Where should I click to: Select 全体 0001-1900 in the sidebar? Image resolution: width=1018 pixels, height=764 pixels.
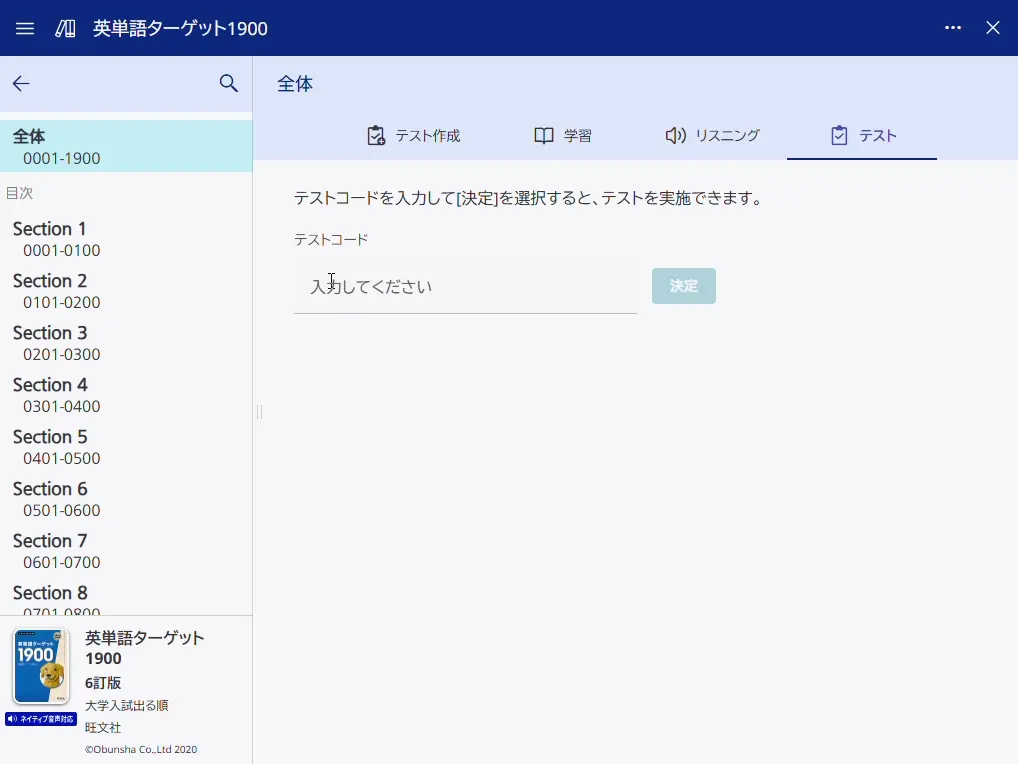[126, 145]
